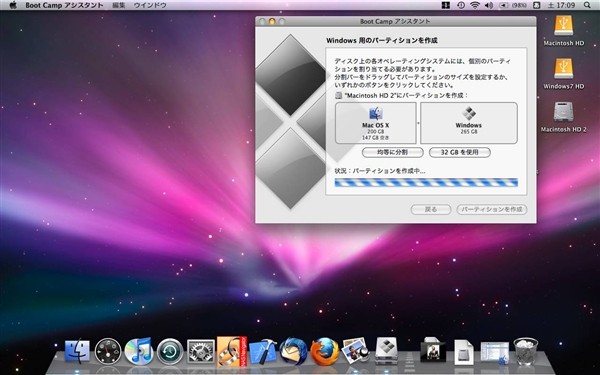Launch Xcode from the Dock
The width and height of the screenshot is (600, 375).
pyautogui.click(x=263, y=351)
